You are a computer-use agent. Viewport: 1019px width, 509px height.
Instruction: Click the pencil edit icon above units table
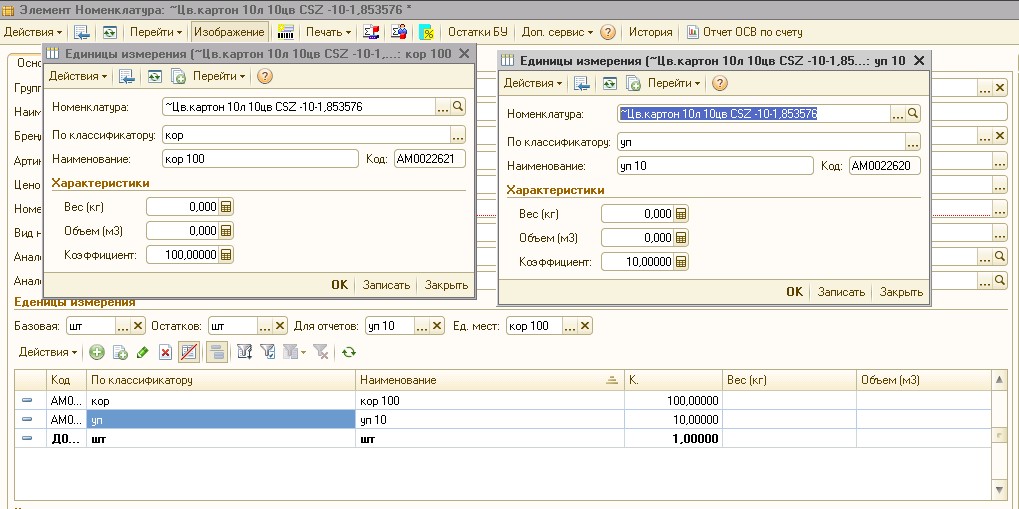point(142,352)
